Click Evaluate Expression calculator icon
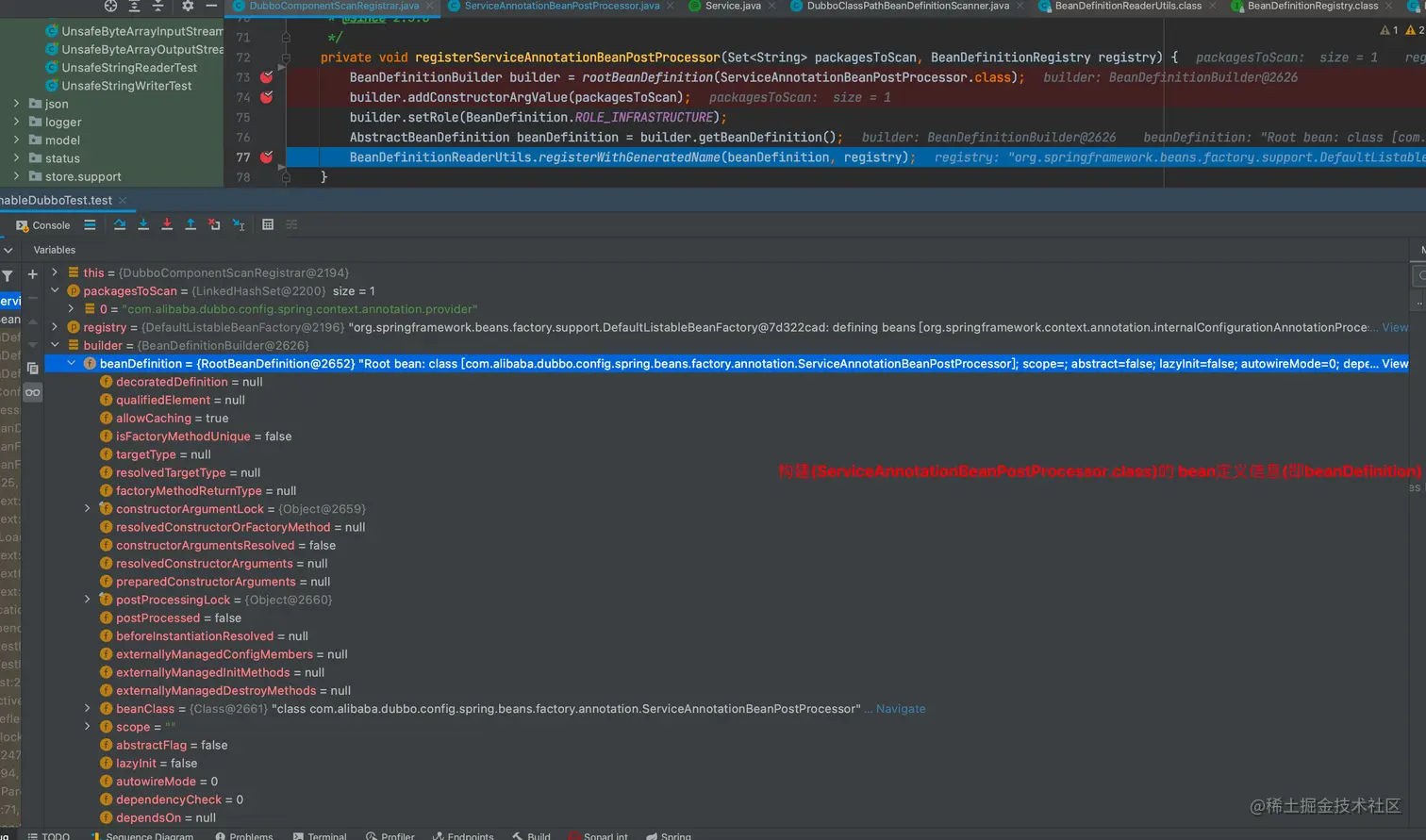This screenshot has height=840, width=1426. (x=268, y=224)
